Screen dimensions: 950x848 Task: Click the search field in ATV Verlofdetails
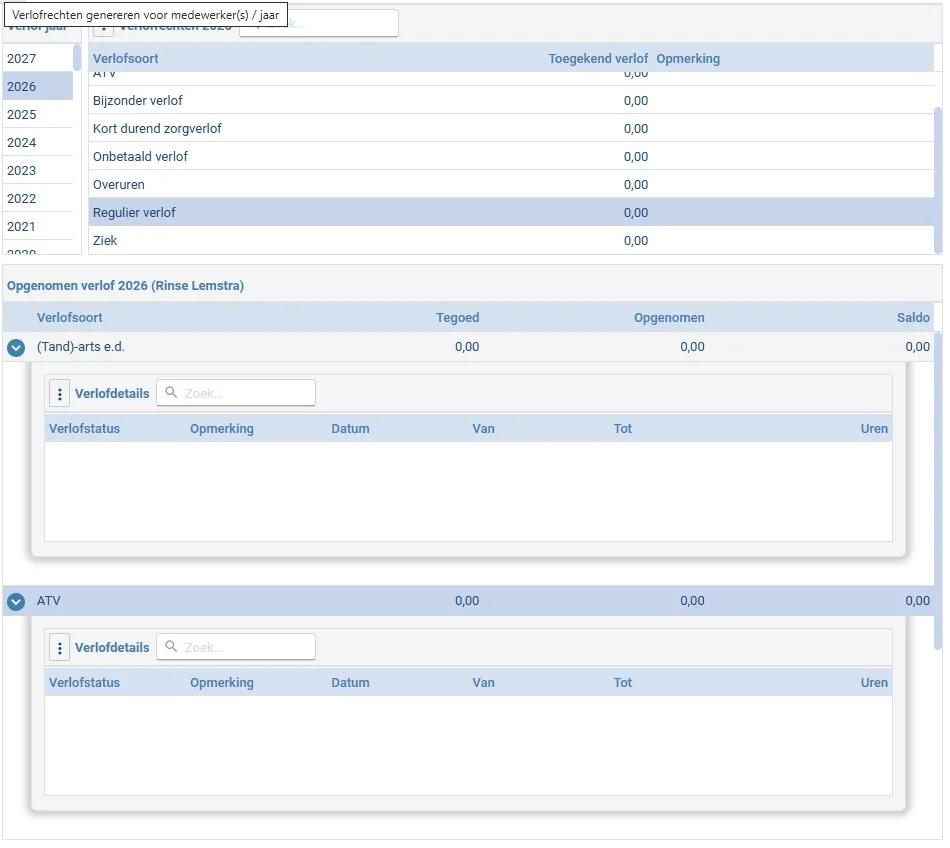click(x=236, y=649)
